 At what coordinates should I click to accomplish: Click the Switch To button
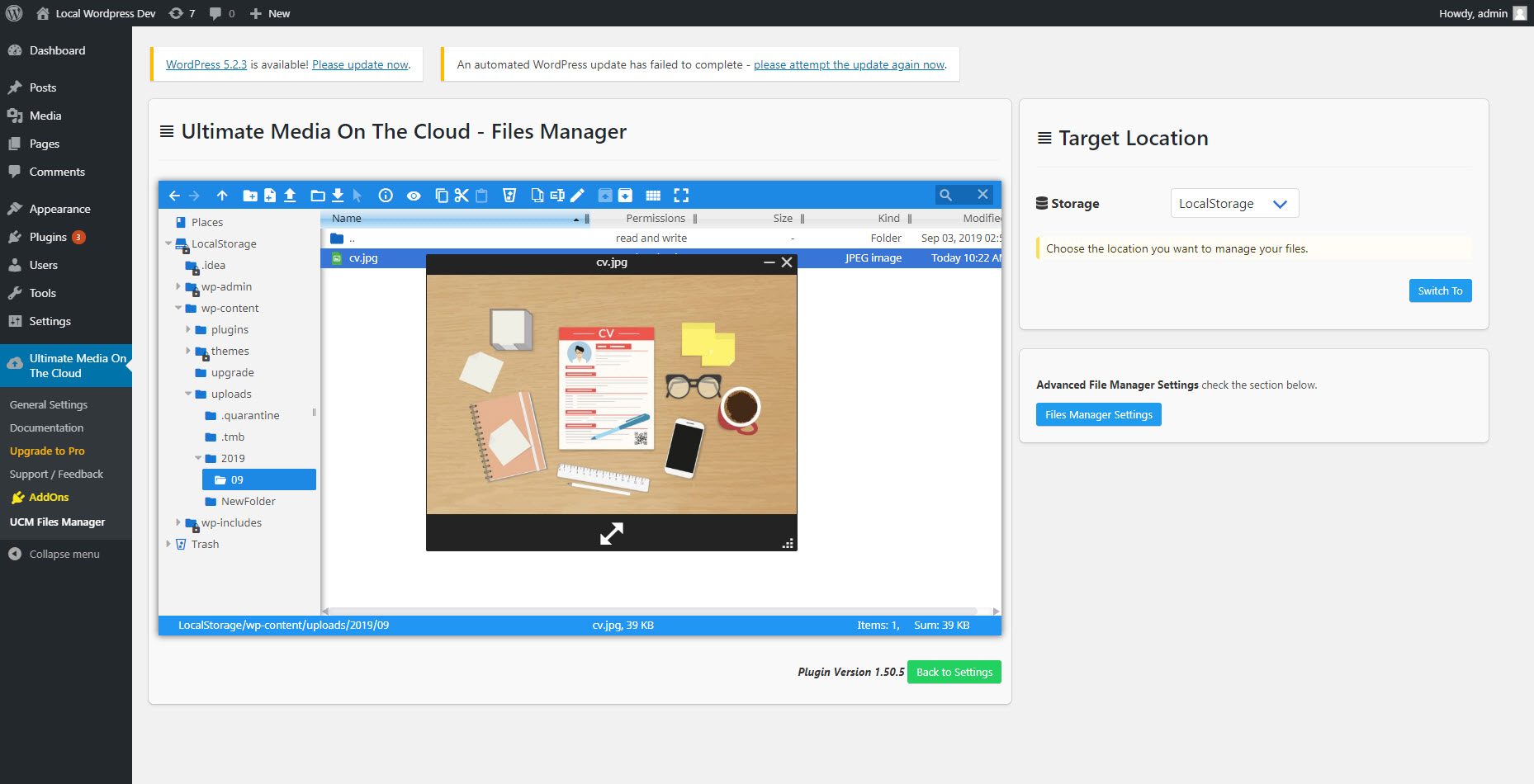pyautogui.click(x=1440, y=290)
